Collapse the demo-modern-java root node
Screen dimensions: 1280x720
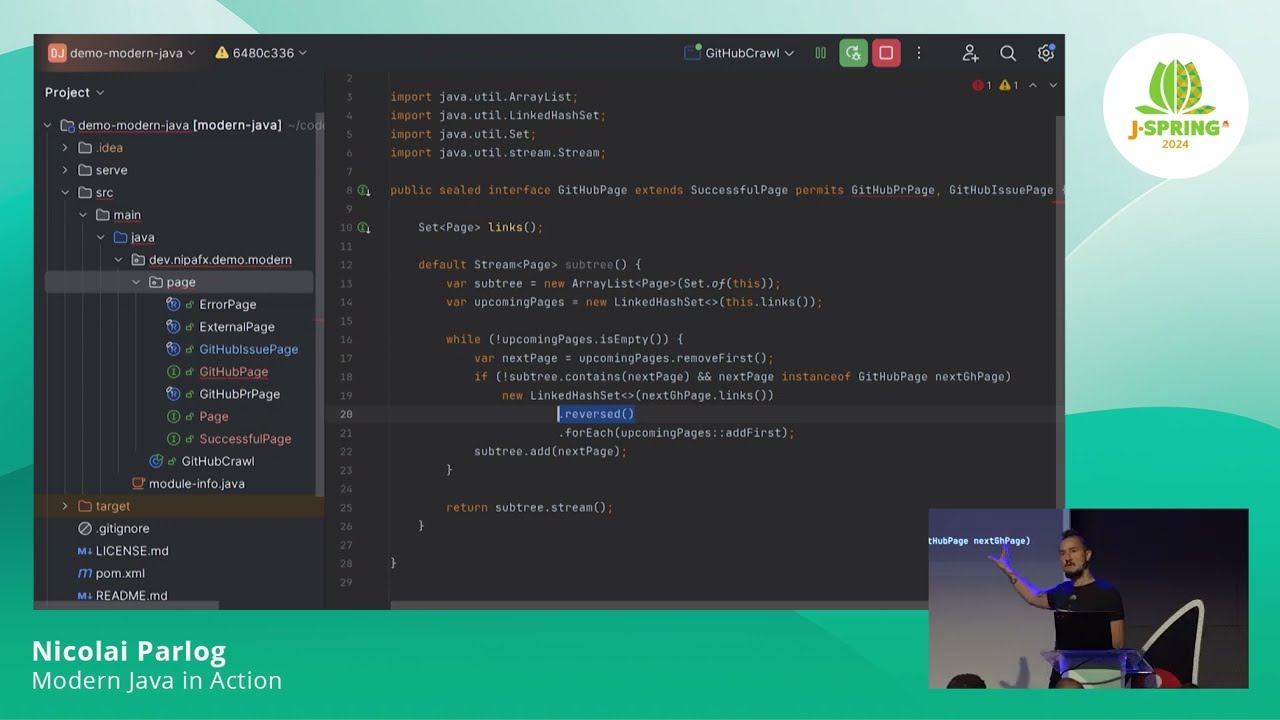tap(47, 125)
